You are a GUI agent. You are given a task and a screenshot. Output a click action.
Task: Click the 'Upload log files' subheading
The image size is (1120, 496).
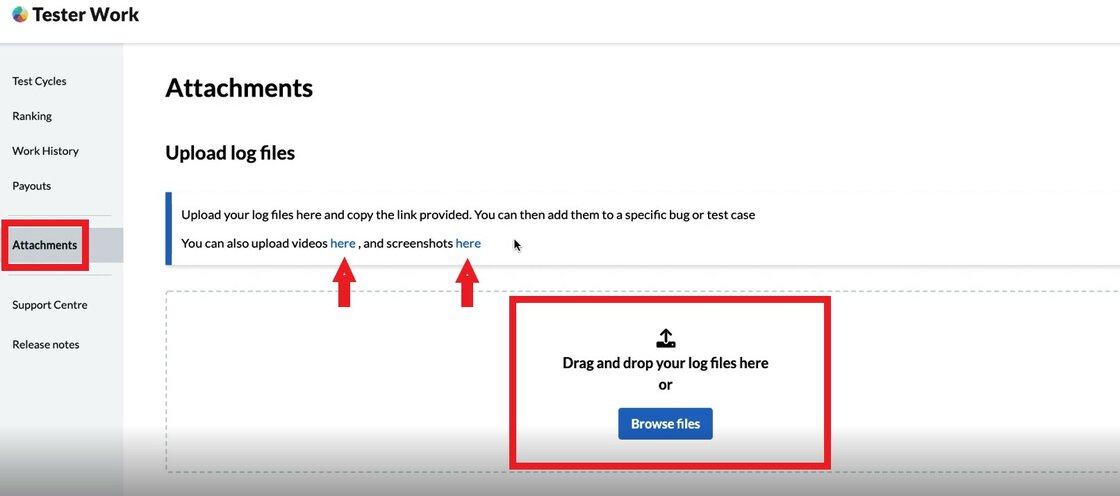230,153
